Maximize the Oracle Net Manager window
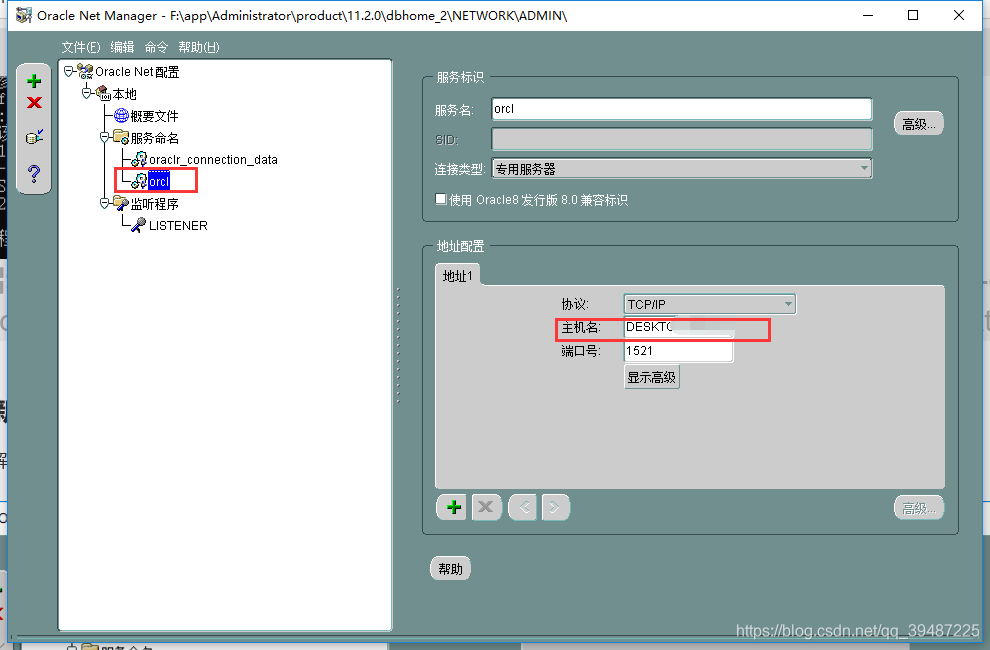990x650 pixels. [x=913, y=15]
